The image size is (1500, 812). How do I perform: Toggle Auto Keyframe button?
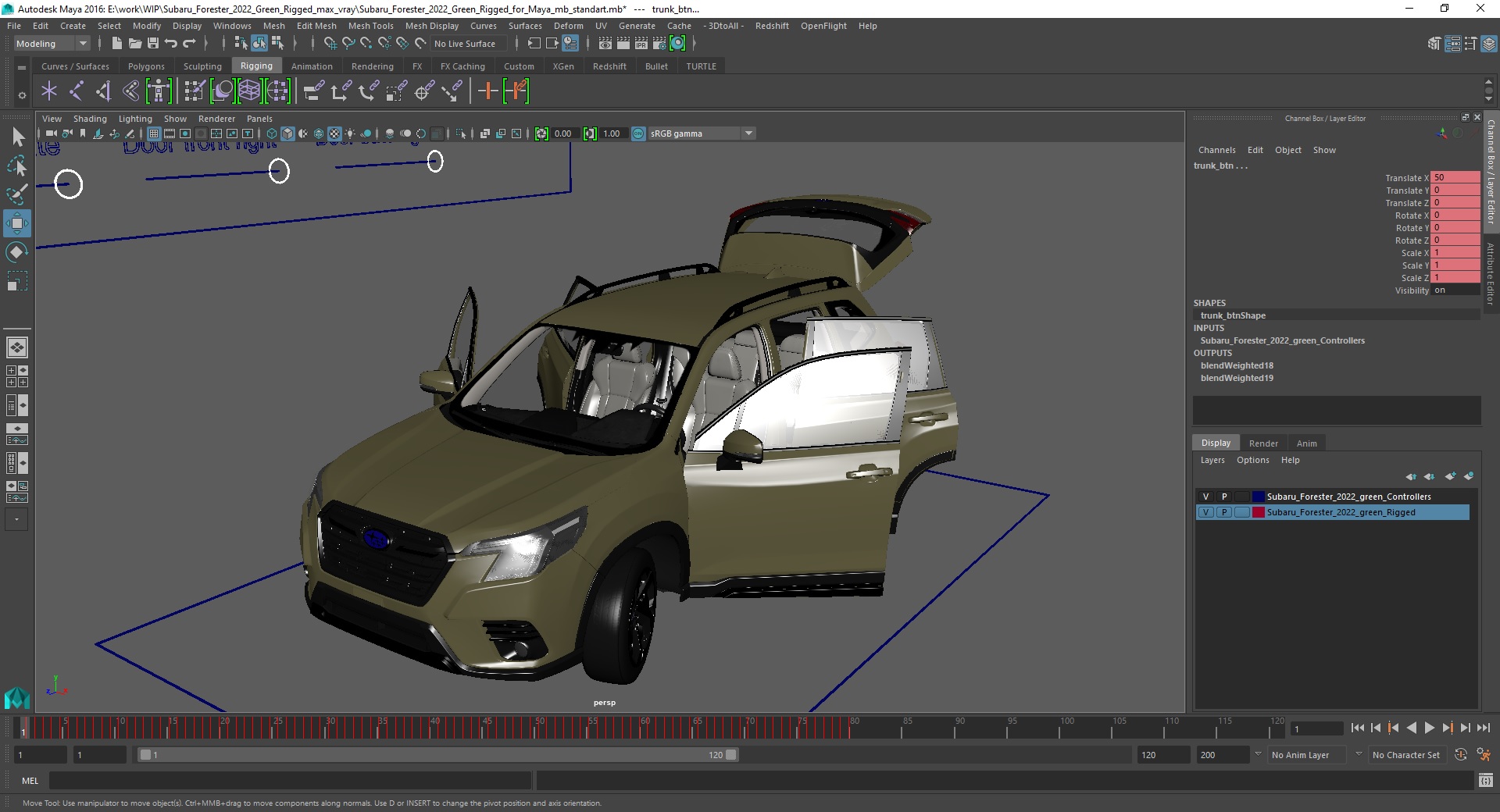coord(1460,755)
